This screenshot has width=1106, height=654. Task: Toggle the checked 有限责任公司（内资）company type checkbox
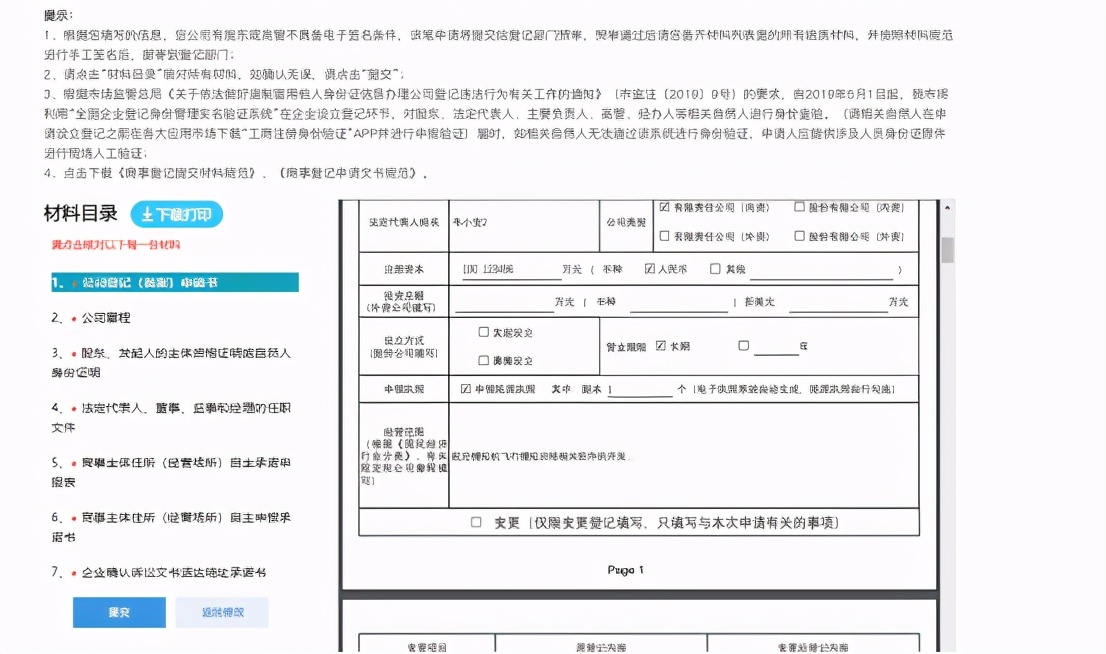point(664,207)
